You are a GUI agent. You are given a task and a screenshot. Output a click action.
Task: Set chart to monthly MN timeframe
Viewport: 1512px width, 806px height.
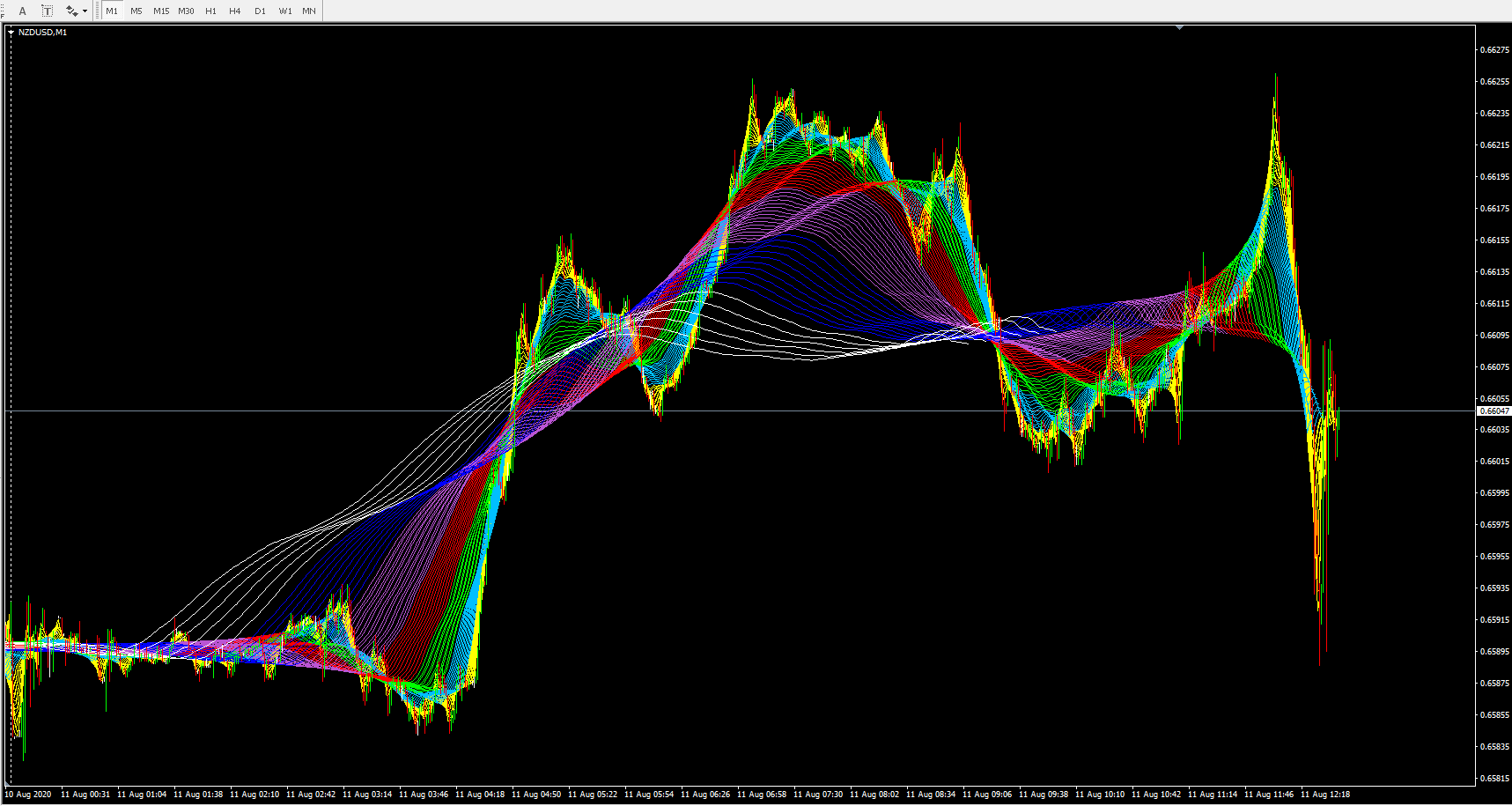click(x=309, y=11)
